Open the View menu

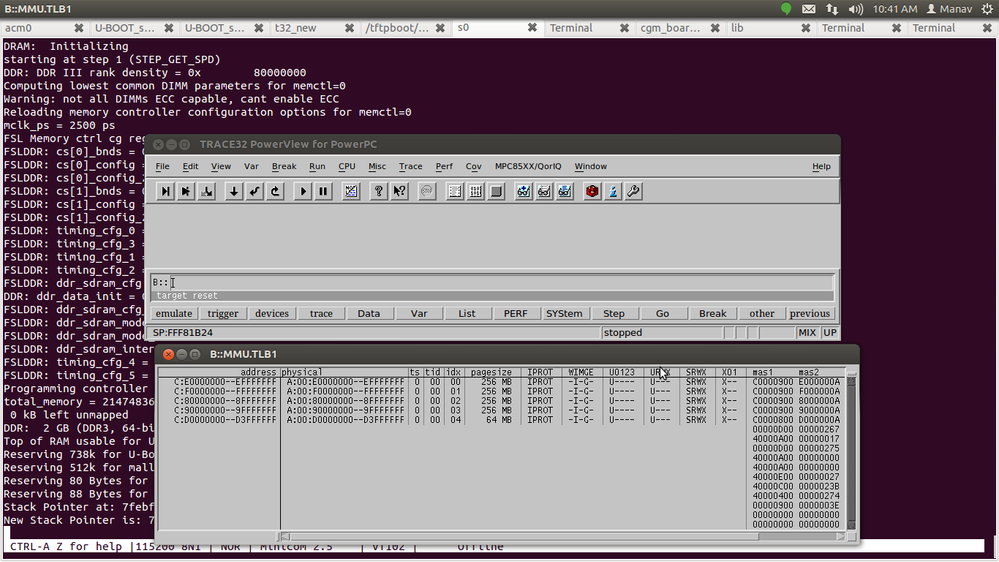click(x=221, y=166)
